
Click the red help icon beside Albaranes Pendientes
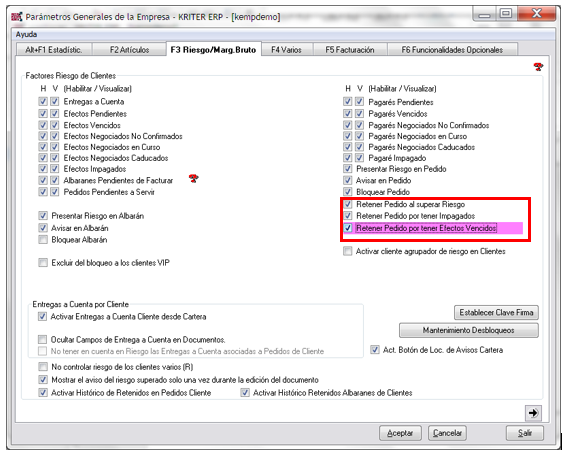click(x=193, y=178)
